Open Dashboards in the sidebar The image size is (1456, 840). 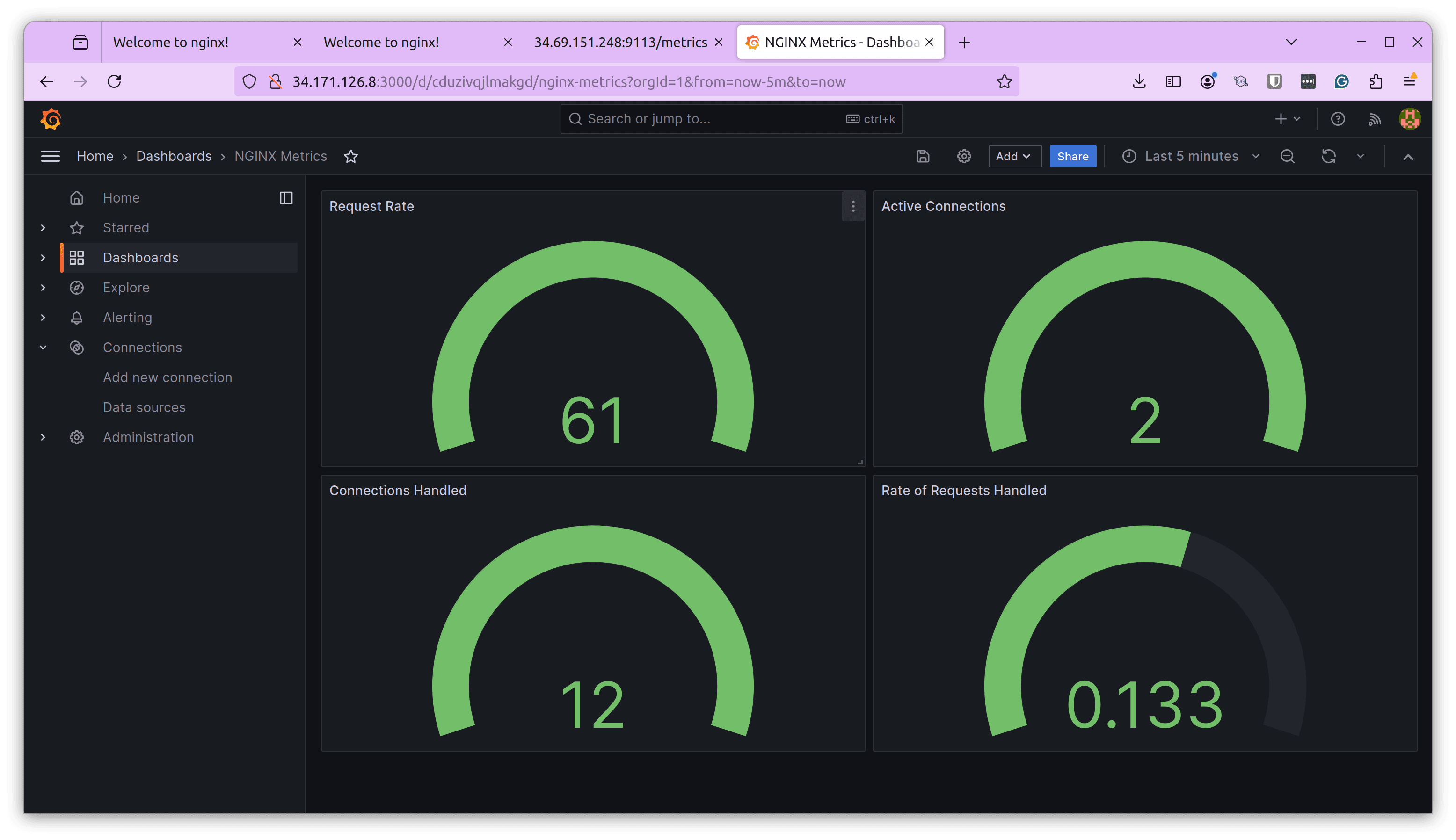pos(140,258)
